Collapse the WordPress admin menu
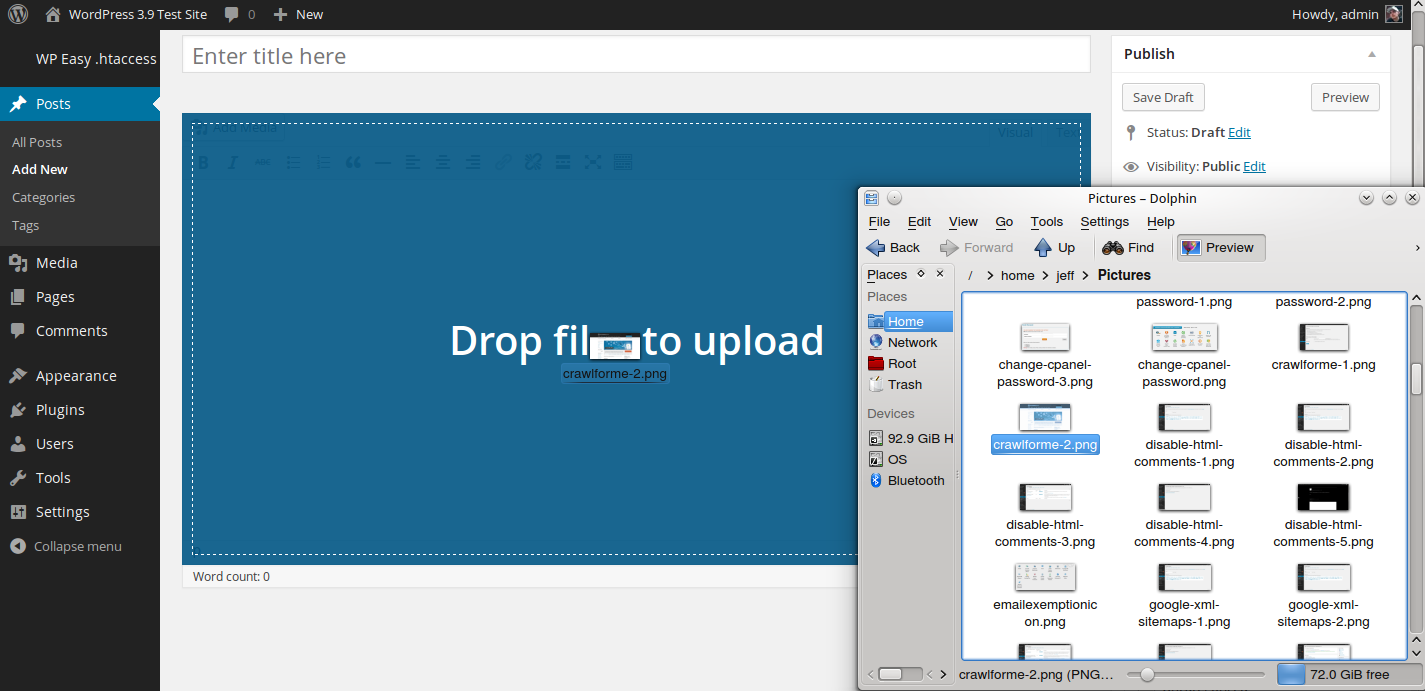The image size is (1425, 691). (67, 547)
